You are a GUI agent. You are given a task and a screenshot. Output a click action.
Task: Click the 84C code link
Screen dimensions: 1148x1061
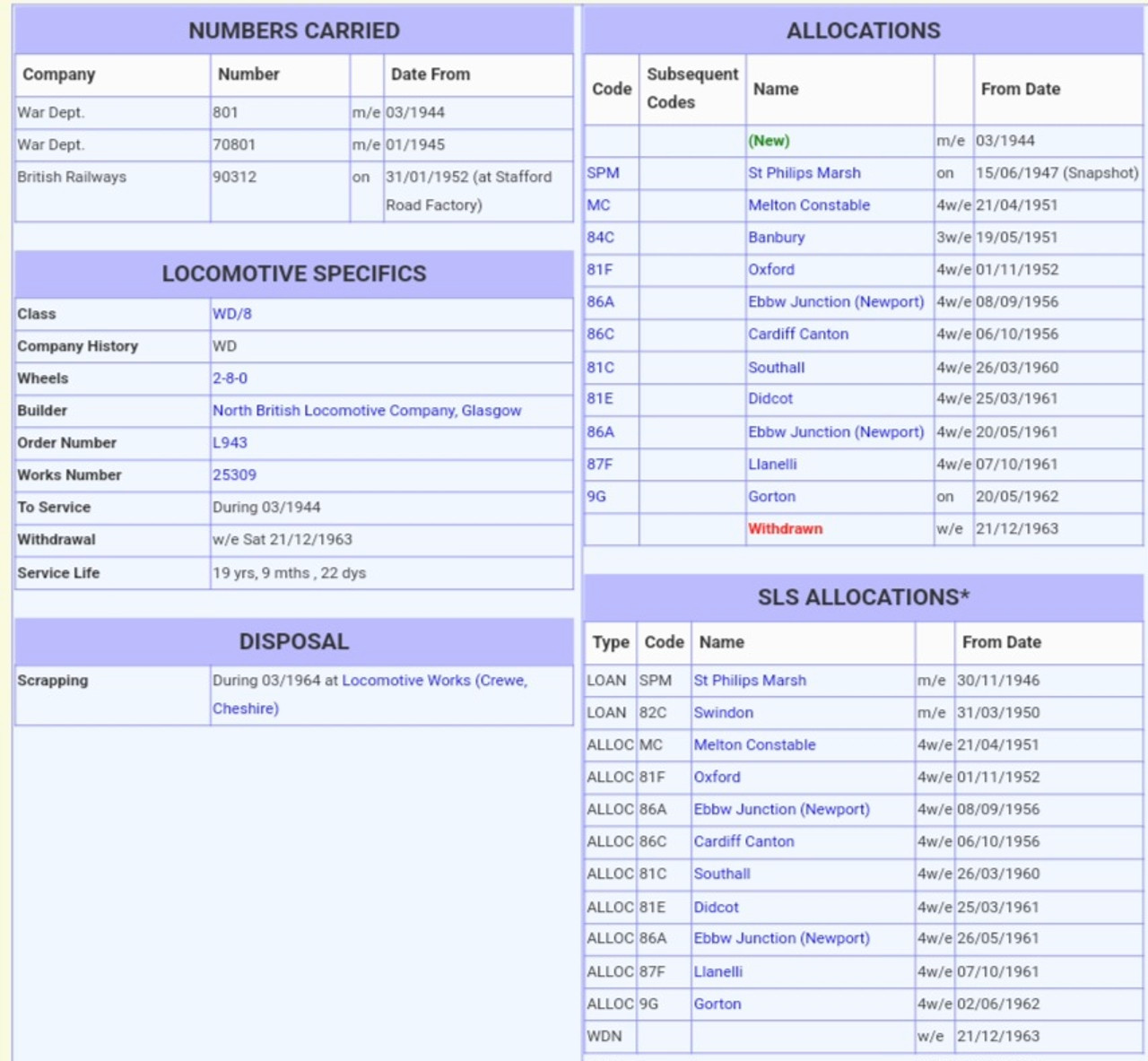pyautogui.click(x=600, y=238)
